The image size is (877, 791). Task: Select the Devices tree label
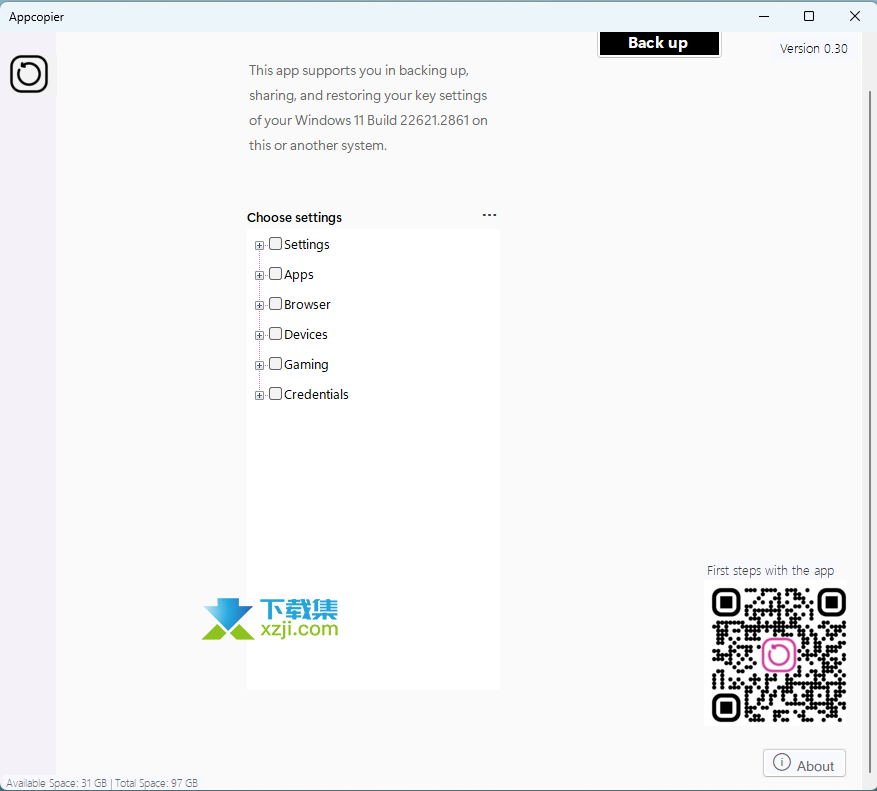[x=305, y=335]
